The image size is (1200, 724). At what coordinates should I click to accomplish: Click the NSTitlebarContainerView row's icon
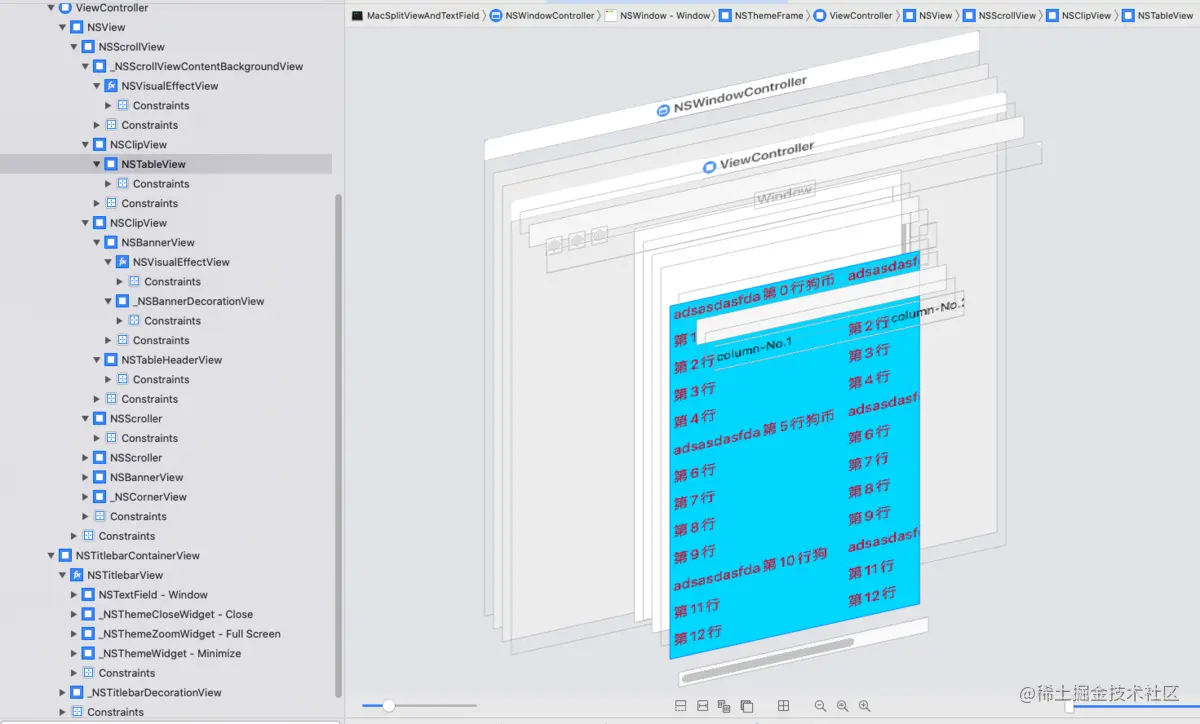click(65, 556)
